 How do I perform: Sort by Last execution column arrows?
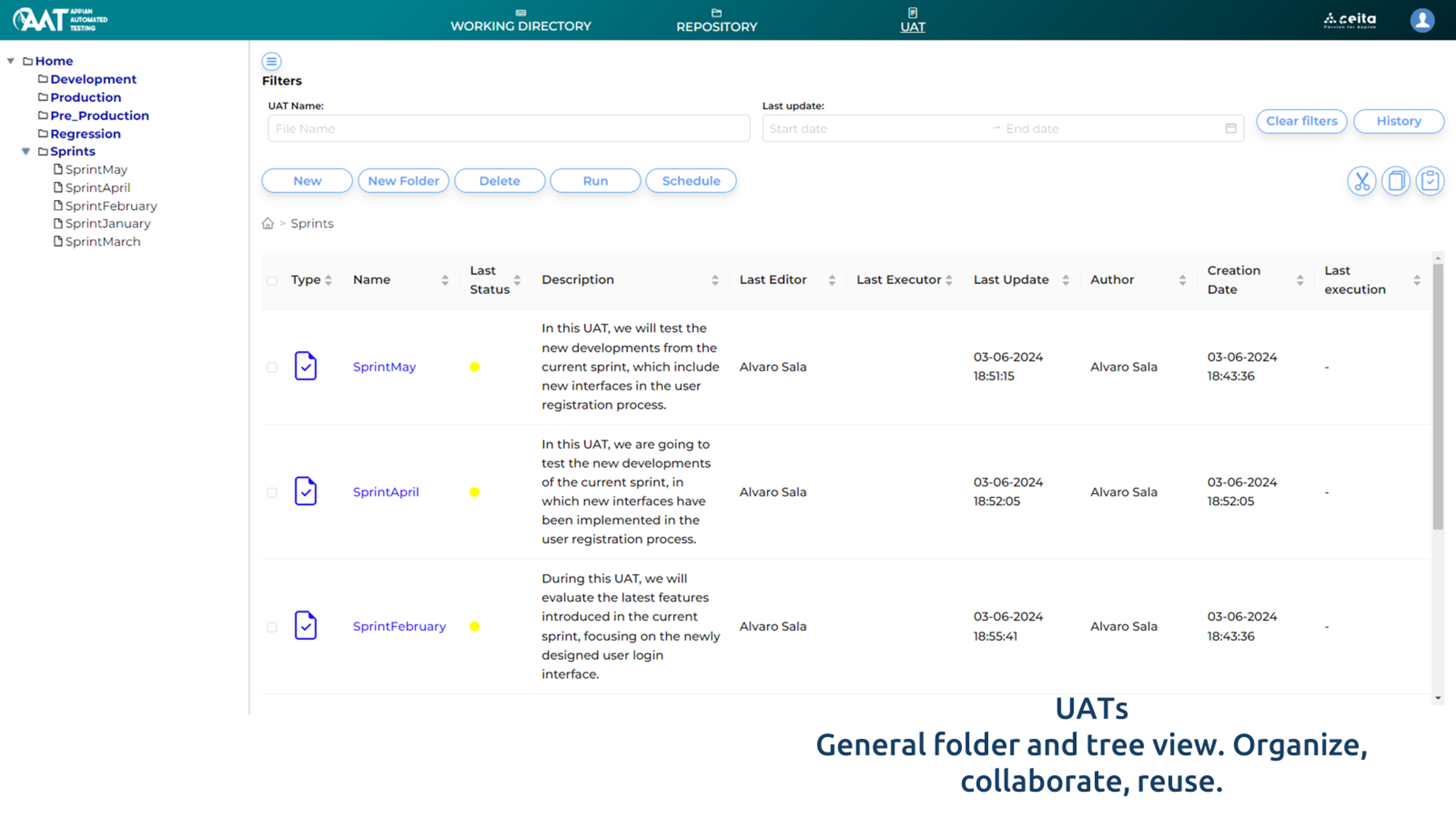[1417, 280]
